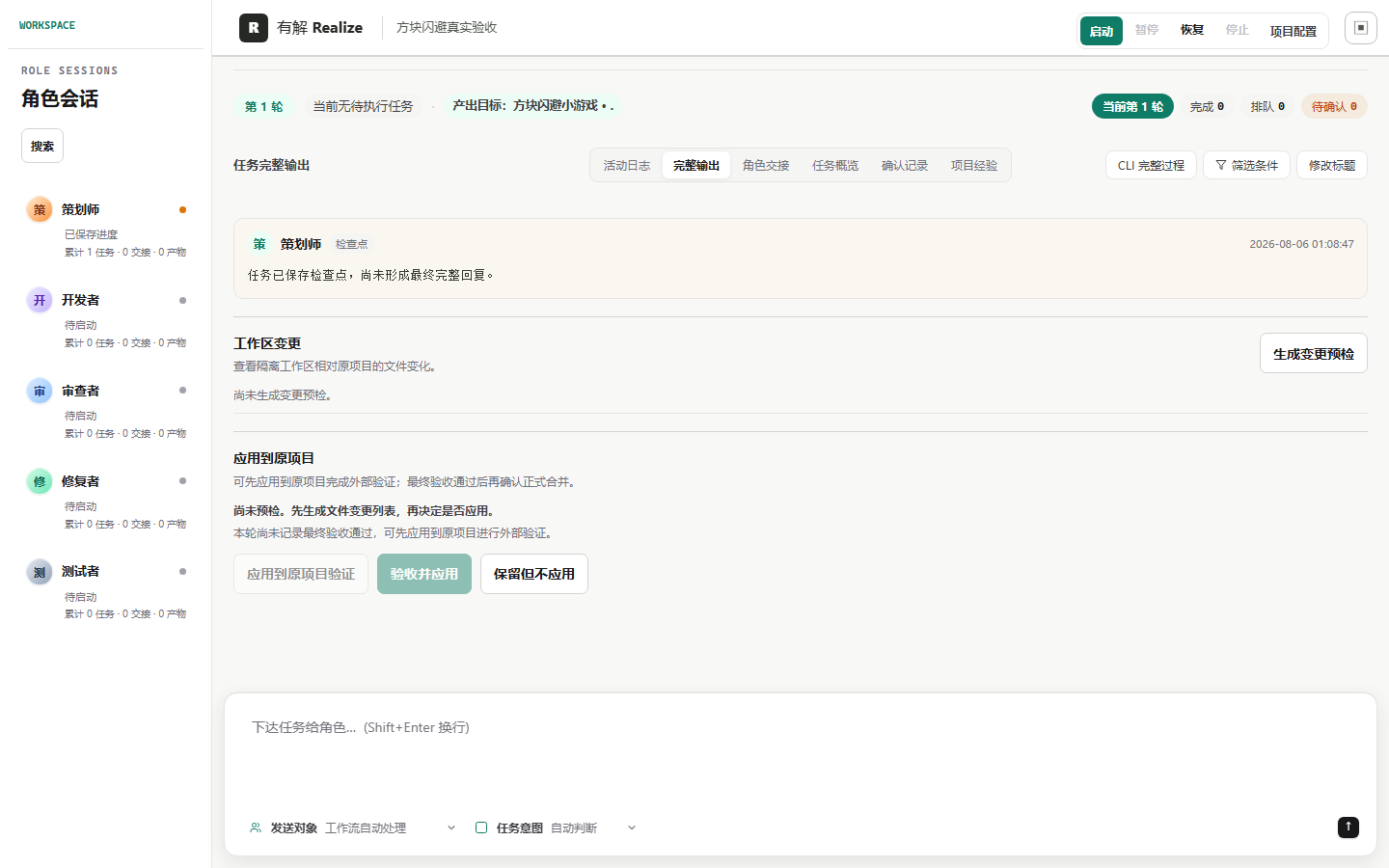Open the 角色交接 tab
This screenshot has height=868, width=1389.
coord(766,165)
